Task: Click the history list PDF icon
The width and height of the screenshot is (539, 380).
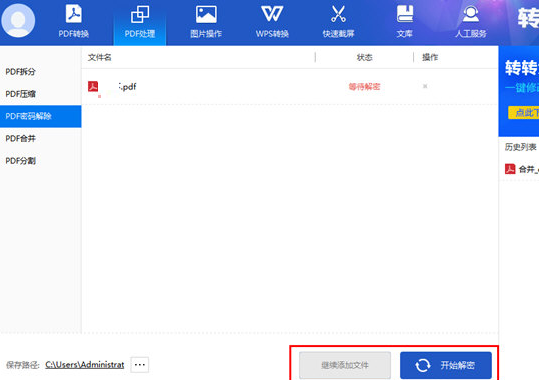Action: [510, 169]
